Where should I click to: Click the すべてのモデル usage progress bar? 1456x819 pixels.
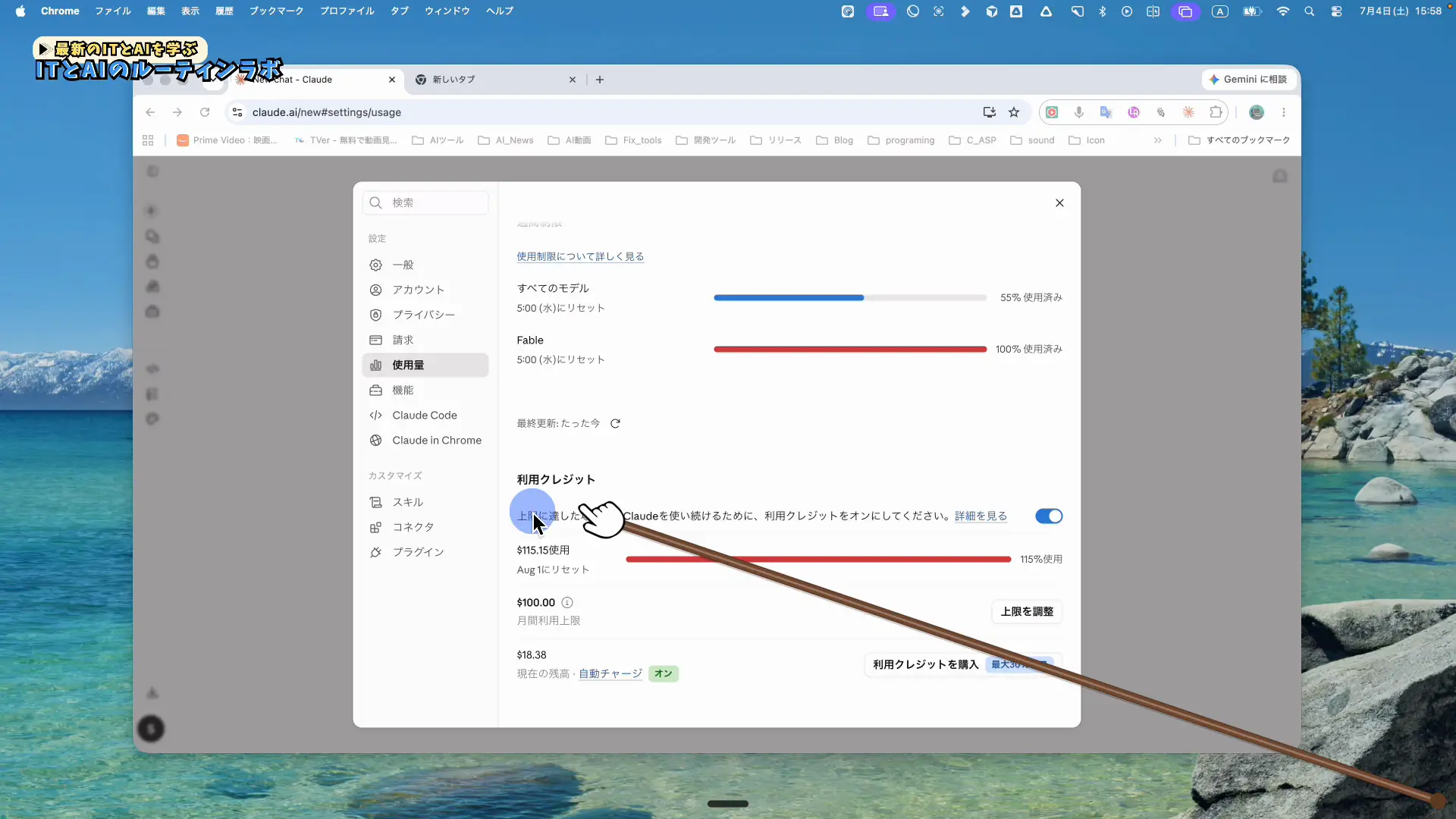tap(849, 297)
